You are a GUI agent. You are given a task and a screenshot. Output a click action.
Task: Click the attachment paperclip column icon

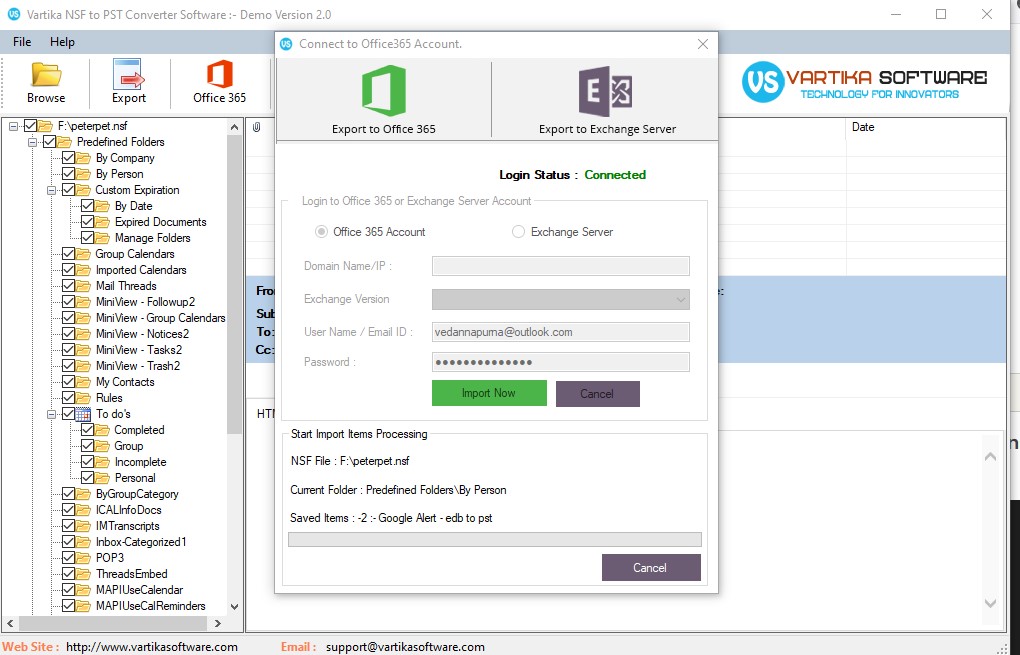[257, 127]
